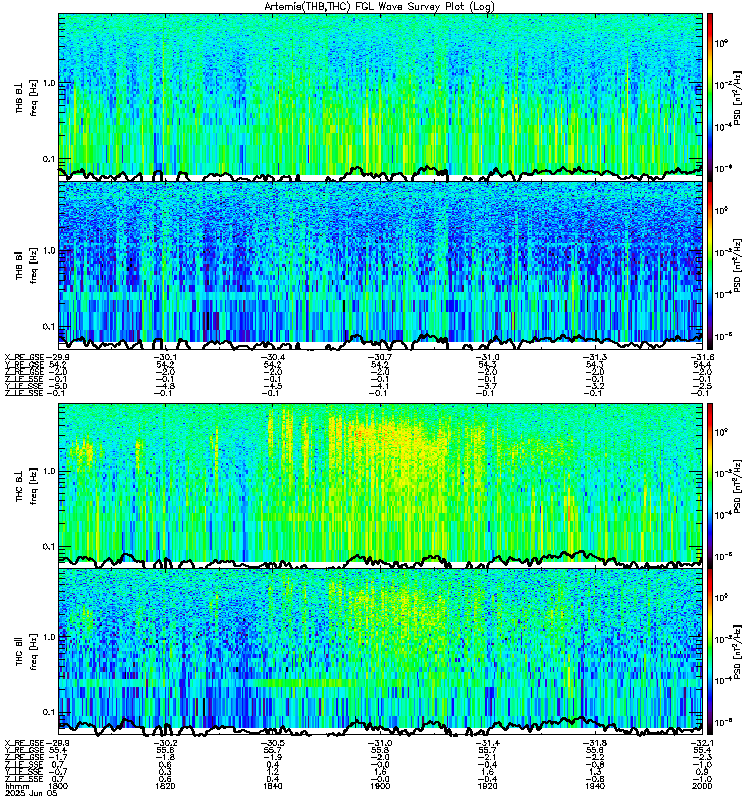This screenshot has width=750, height=800.
Task: Click the 1.0 frequency tick of THB B∥ panel
Action: 49,251
